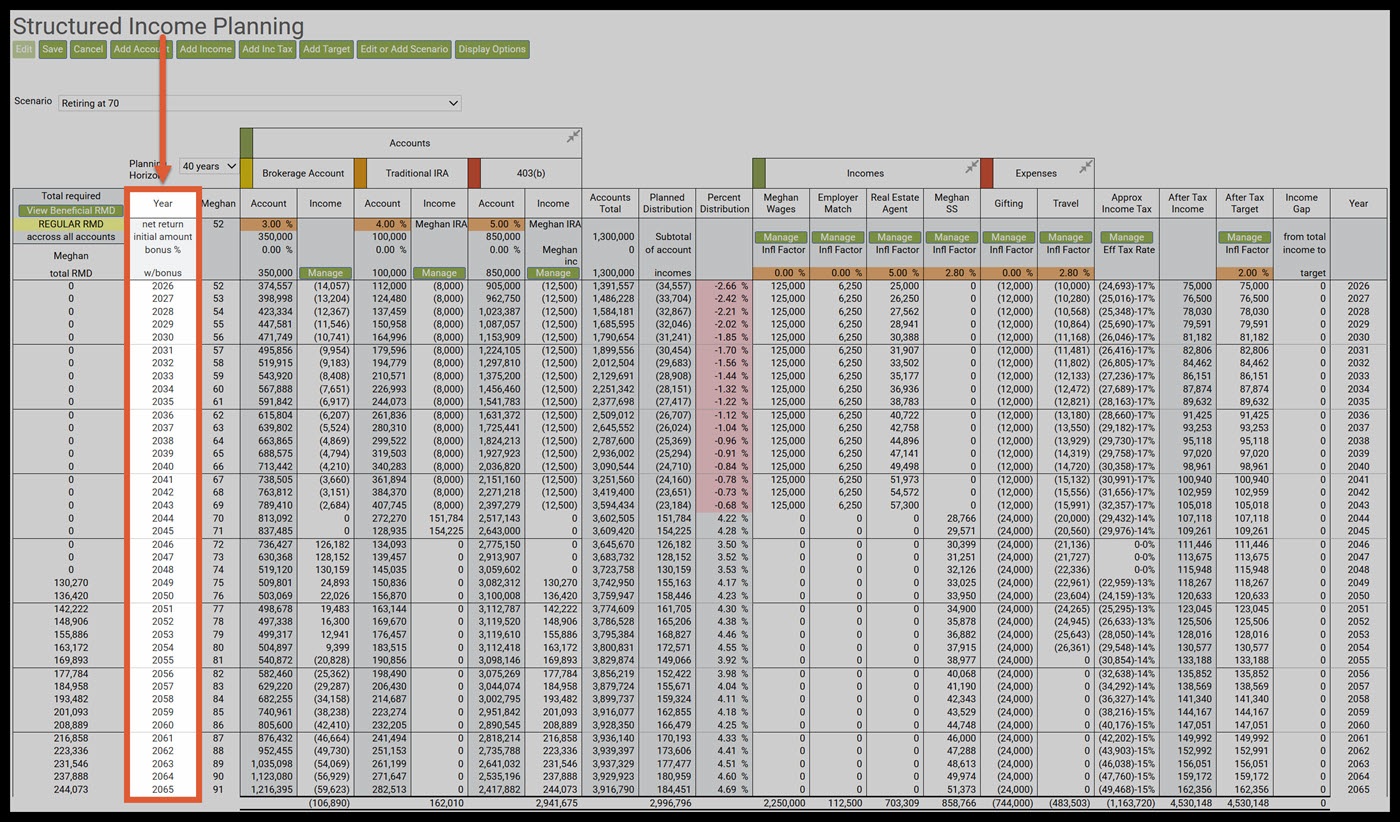Screen dimensions: 1400x823
Task: Click the green Accounts group color swatch
Action: click(247, 142)
